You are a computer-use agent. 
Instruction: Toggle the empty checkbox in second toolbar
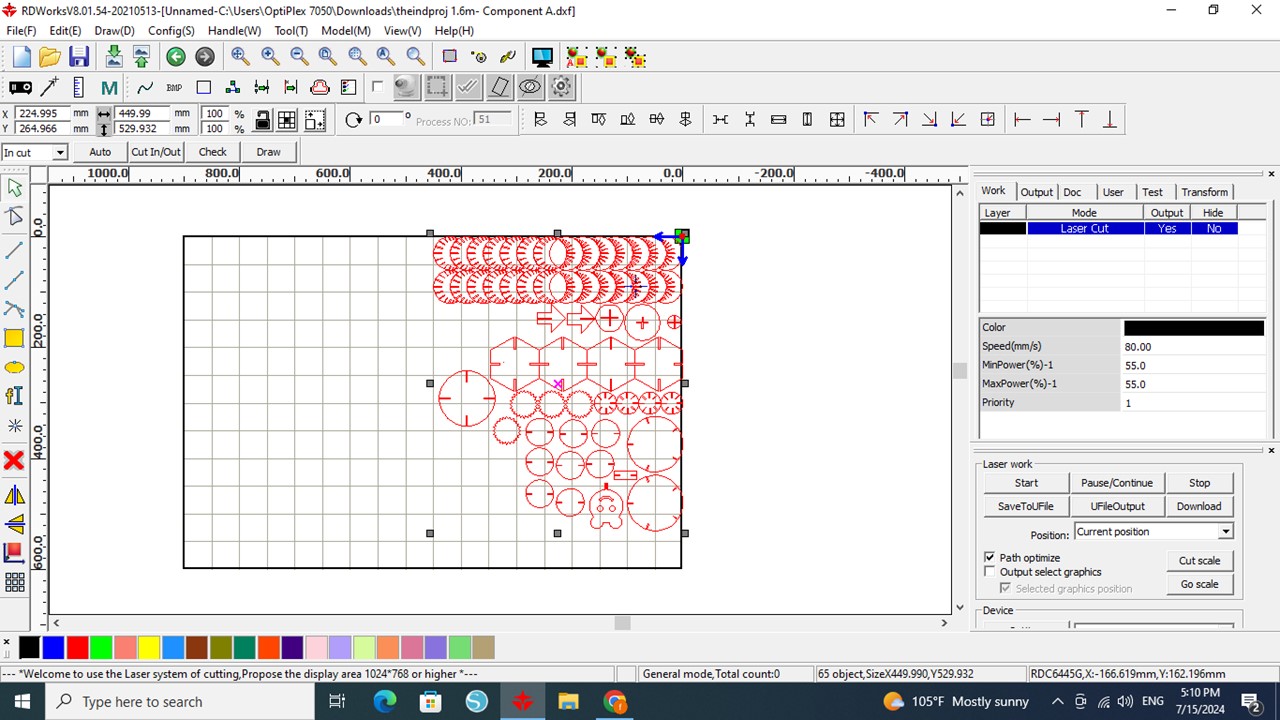click(x=377, y=87)
